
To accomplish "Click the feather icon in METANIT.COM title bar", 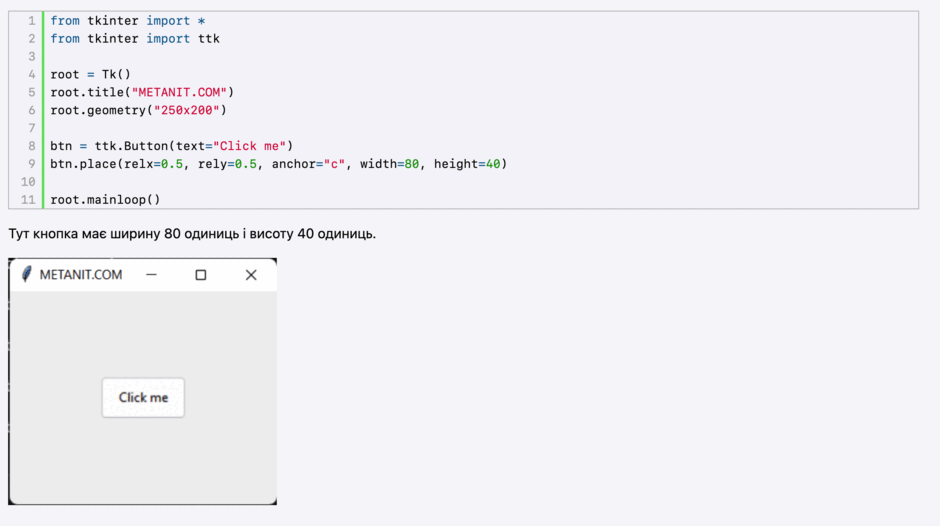I will pos(26,274).
